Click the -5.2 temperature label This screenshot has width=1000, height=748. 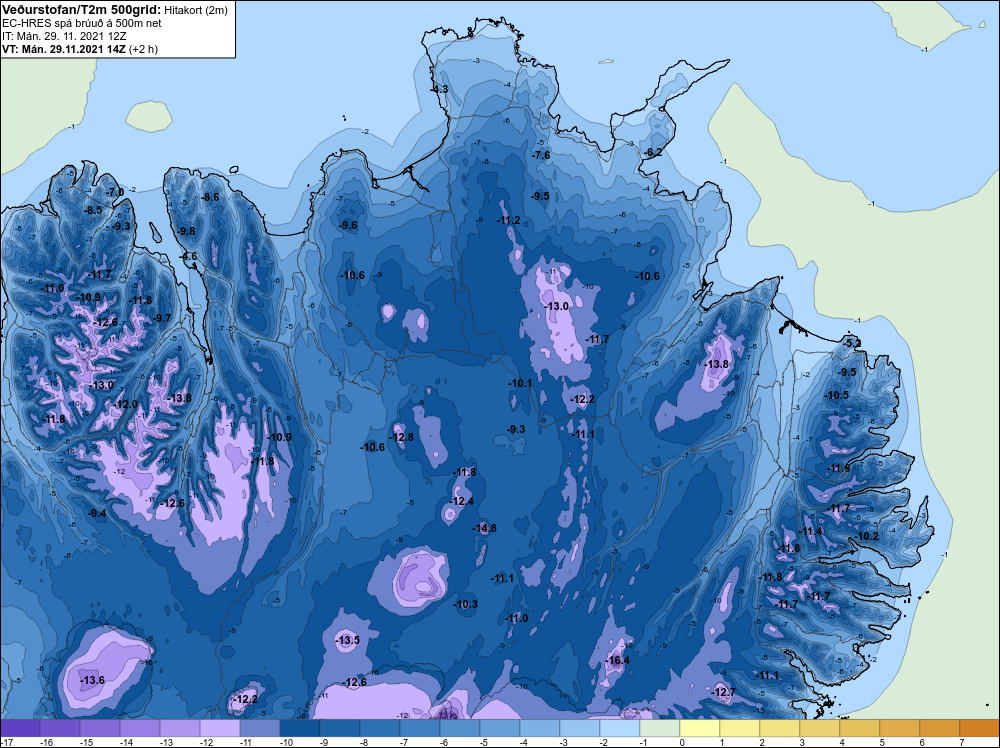click(x=853, y=344)
